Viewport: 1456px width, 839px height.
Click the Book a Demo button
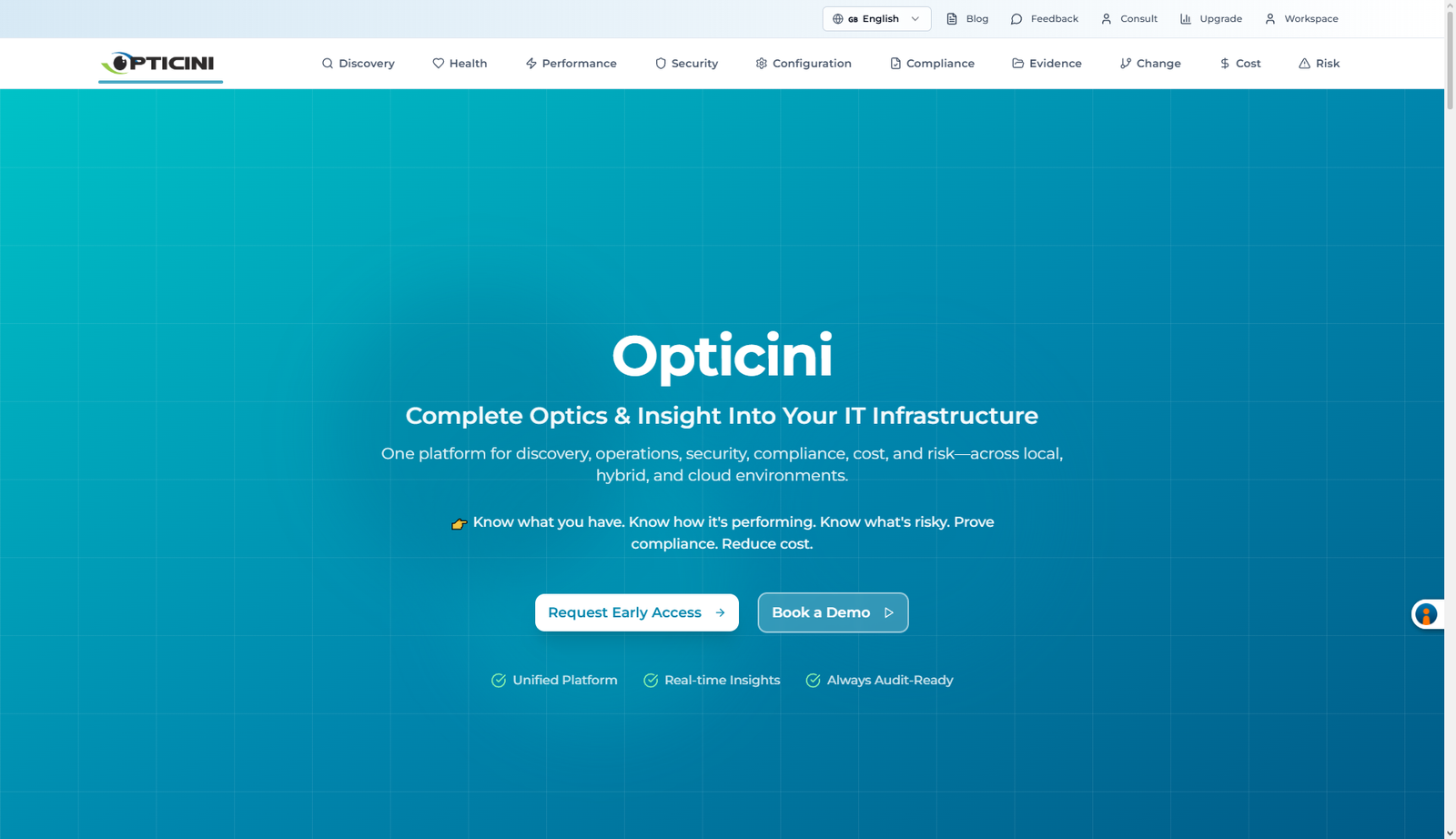click(x=833, y=612)
